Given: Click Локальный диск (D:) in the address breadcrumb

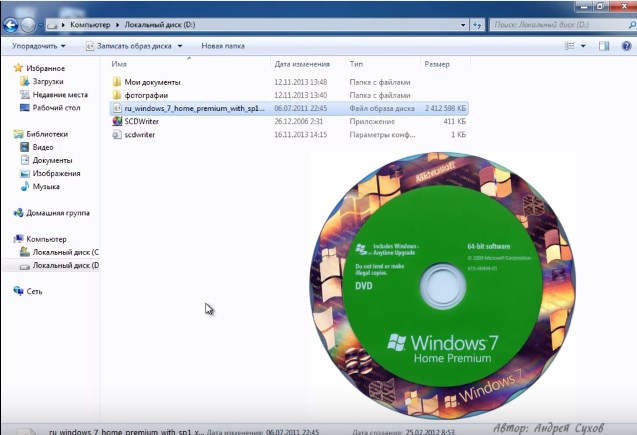Looking at the screenshot, I should (x=160, y=25).
